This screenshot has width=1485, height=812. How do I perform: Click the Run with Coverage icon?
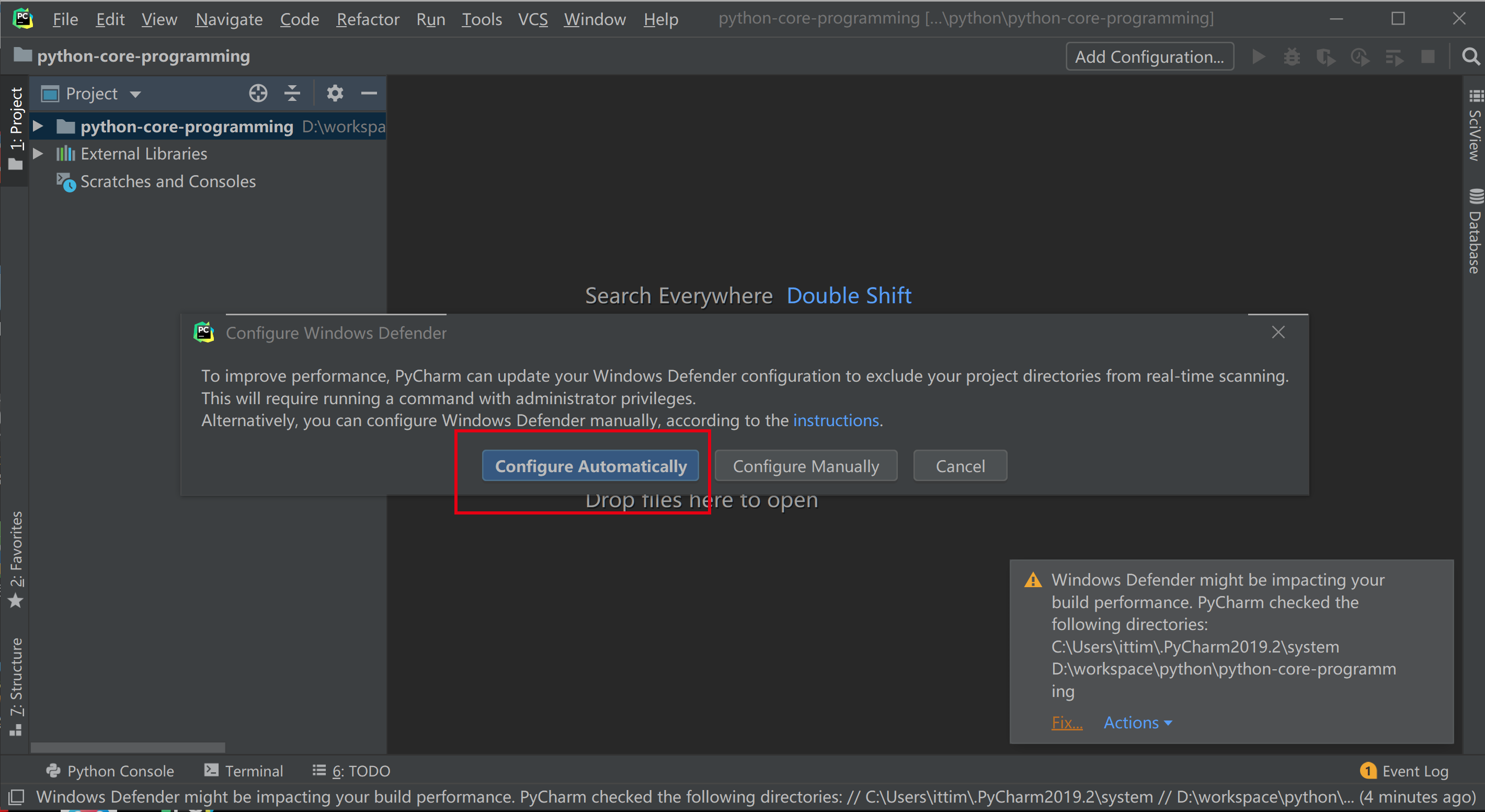(x=1326, y=56)
